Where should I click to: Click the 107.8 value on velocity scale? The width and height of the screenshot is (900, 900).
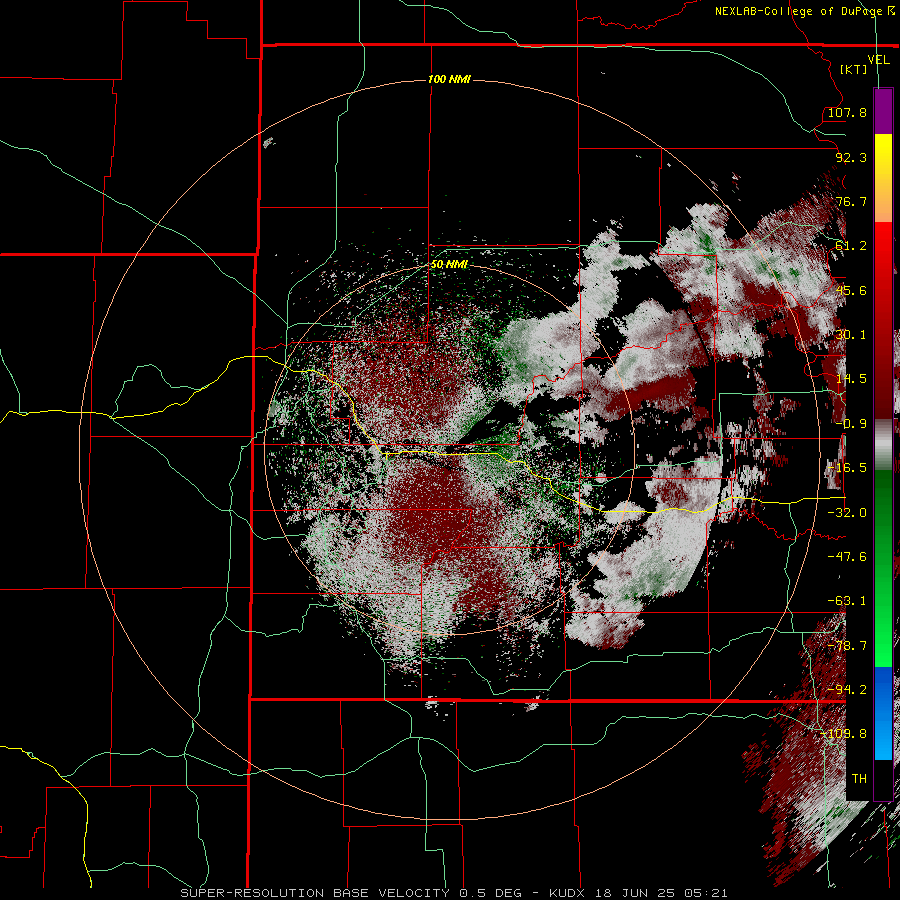tap(847, 112)
